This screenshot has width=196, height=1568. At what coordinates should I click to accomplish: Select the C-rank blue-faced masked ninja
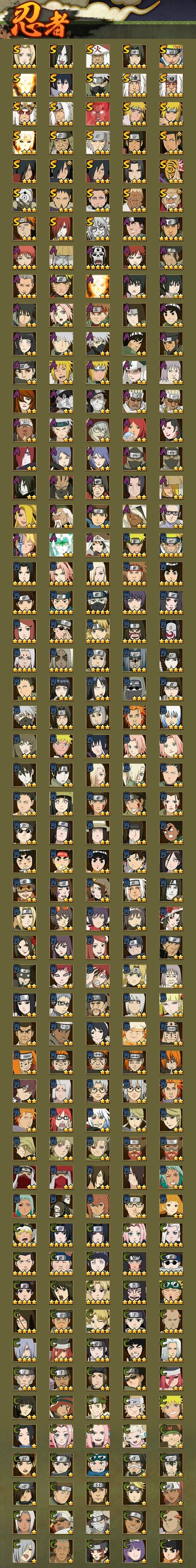(97, 1464)
